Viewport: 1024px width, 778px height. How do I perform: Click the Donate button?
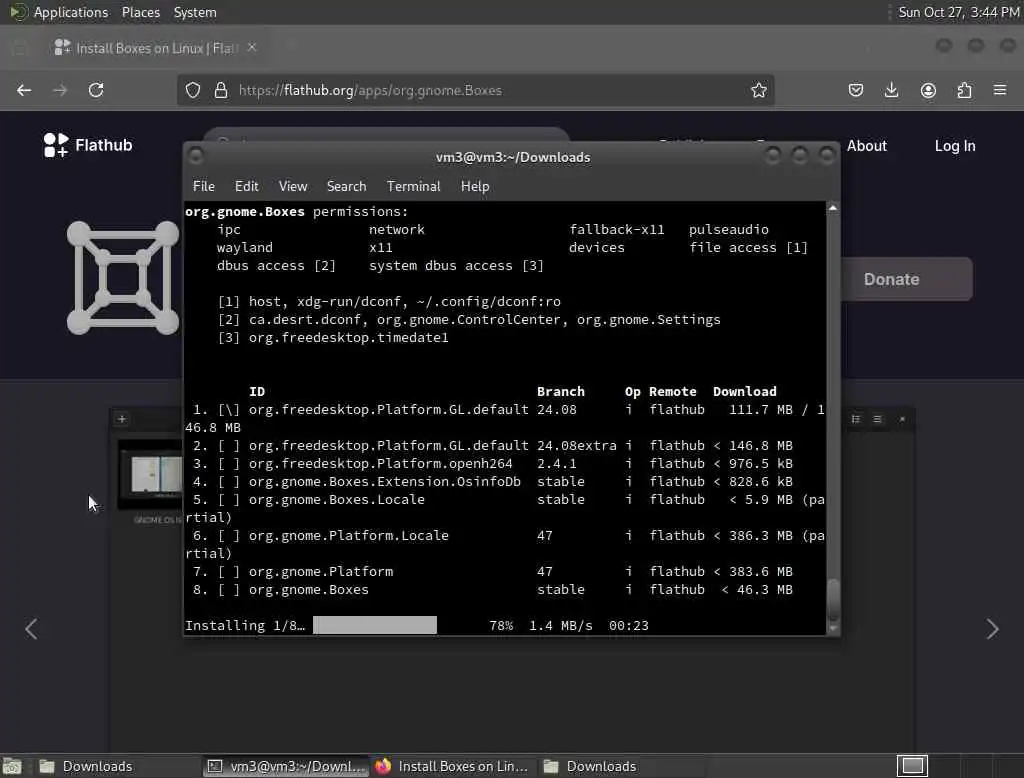click(906, 279)
